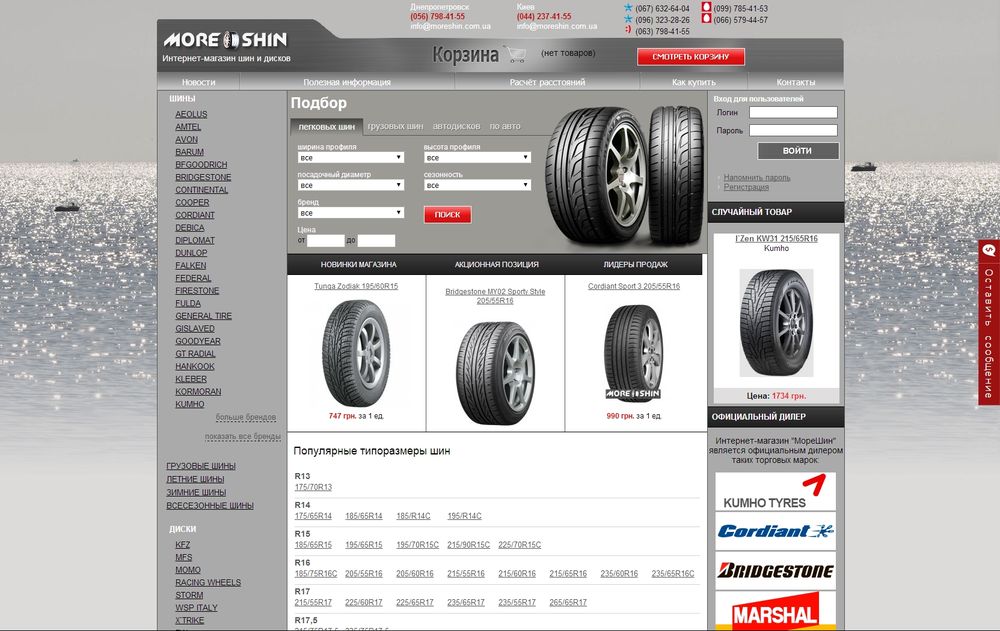The width and height of the screenshot is (1000, 631).
Task: Open the 265/65R17 tire size link
Action: tap(568, 602)
